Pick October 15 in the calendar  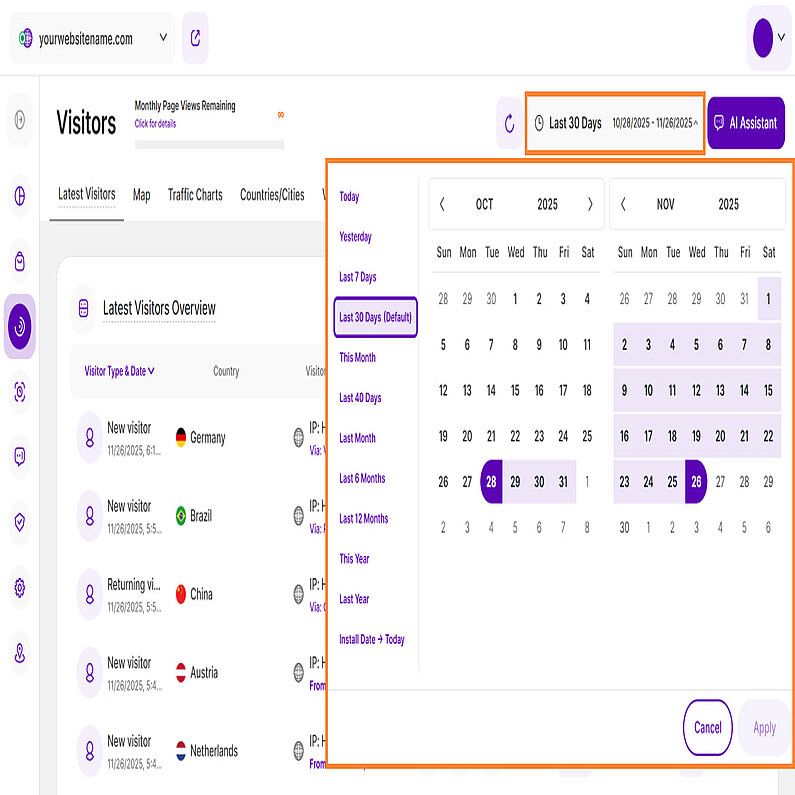[x=515, y=391]
